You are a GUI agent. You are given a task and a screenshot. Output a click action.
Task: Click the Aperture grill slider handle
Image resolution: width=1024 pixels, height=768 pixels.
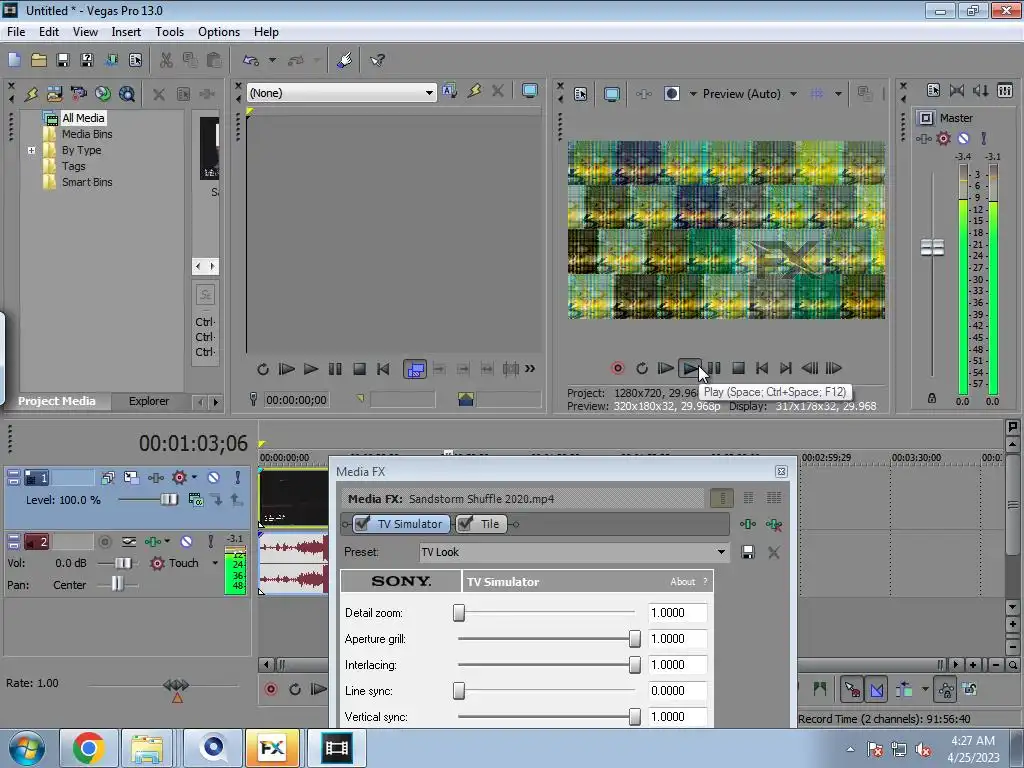[x=635, y=639]
